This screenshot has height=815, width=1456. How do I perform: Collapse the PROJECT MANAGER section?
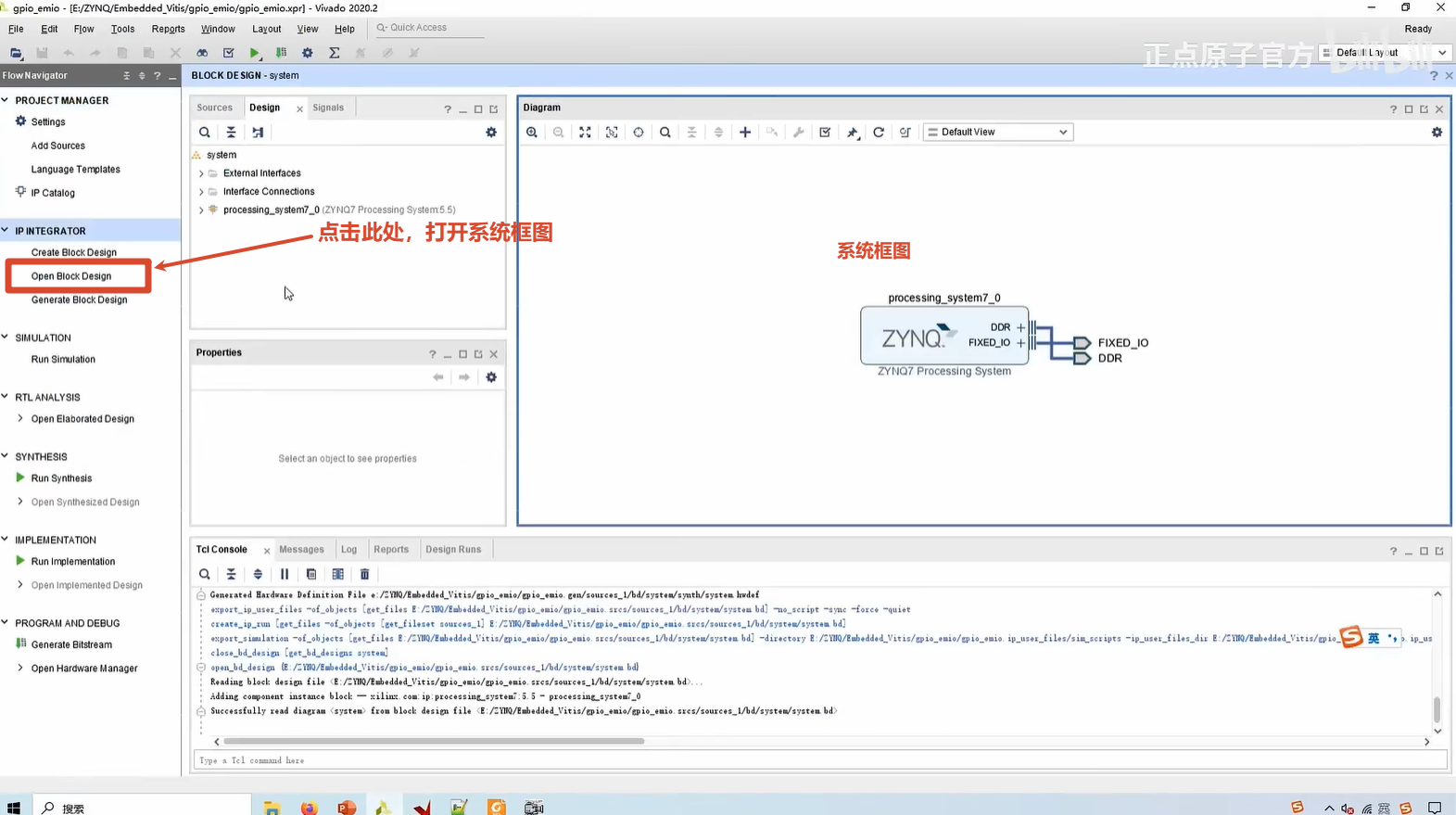[6, 100]
